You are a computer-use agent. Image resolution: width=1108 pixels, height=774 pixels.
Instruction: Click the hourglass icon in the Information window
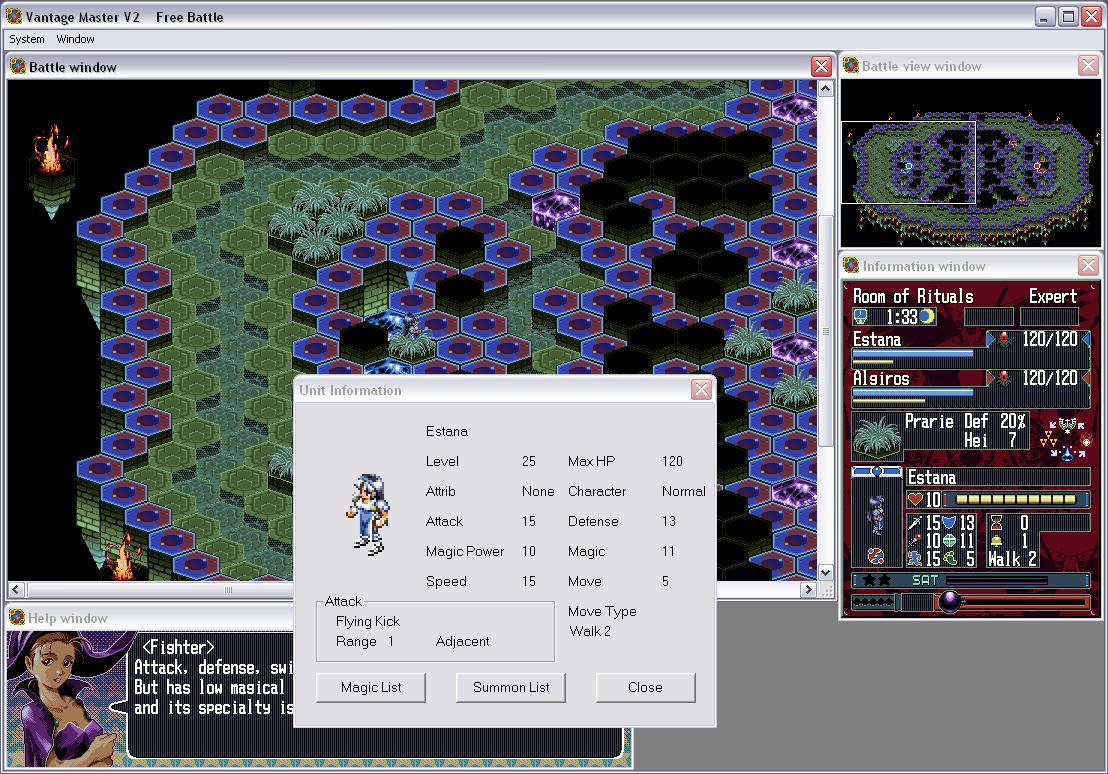[x=996, y=522]
